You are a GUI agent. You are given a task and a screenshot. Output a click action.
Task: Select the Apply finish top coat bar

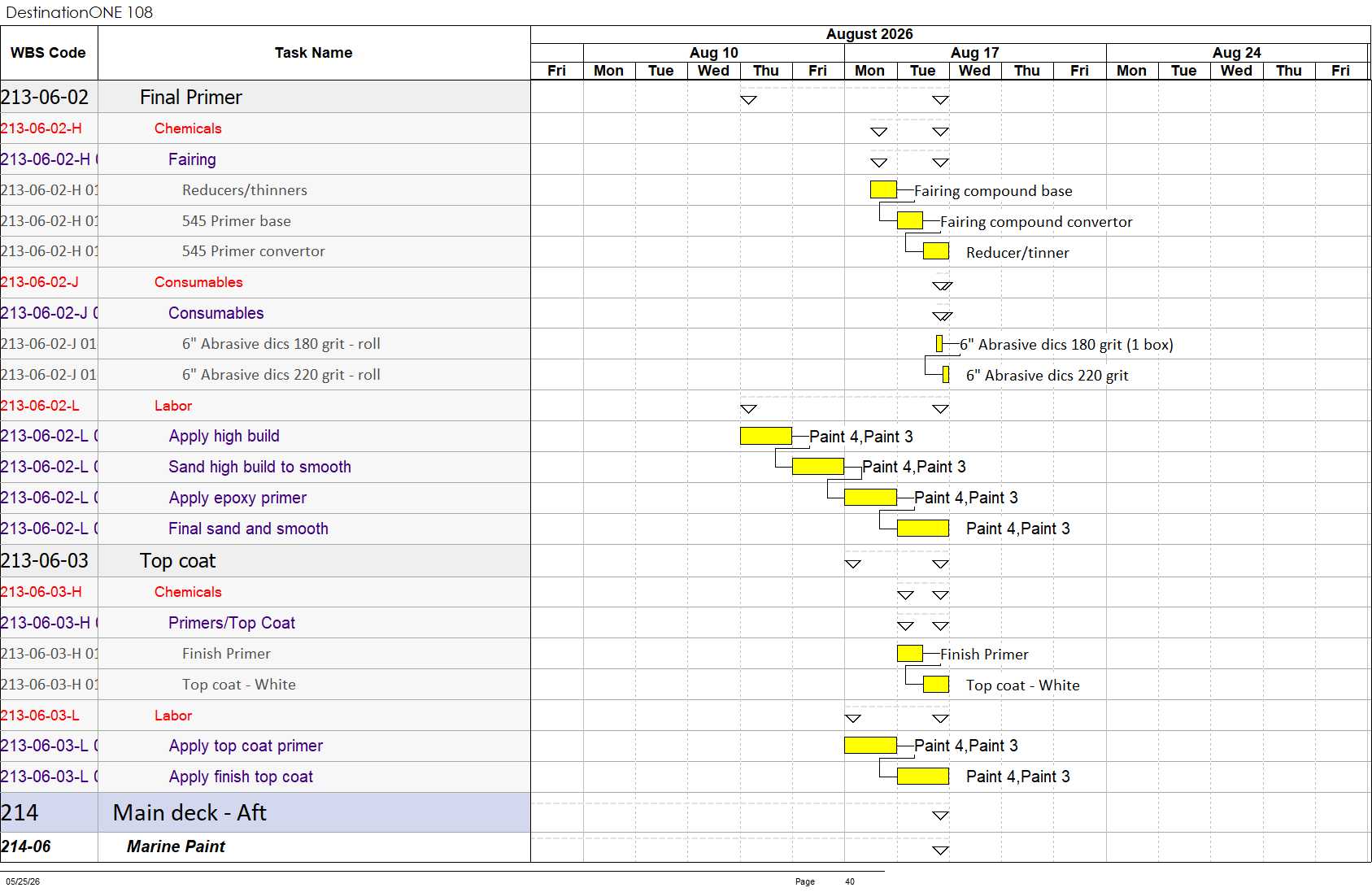click(923, 777)
